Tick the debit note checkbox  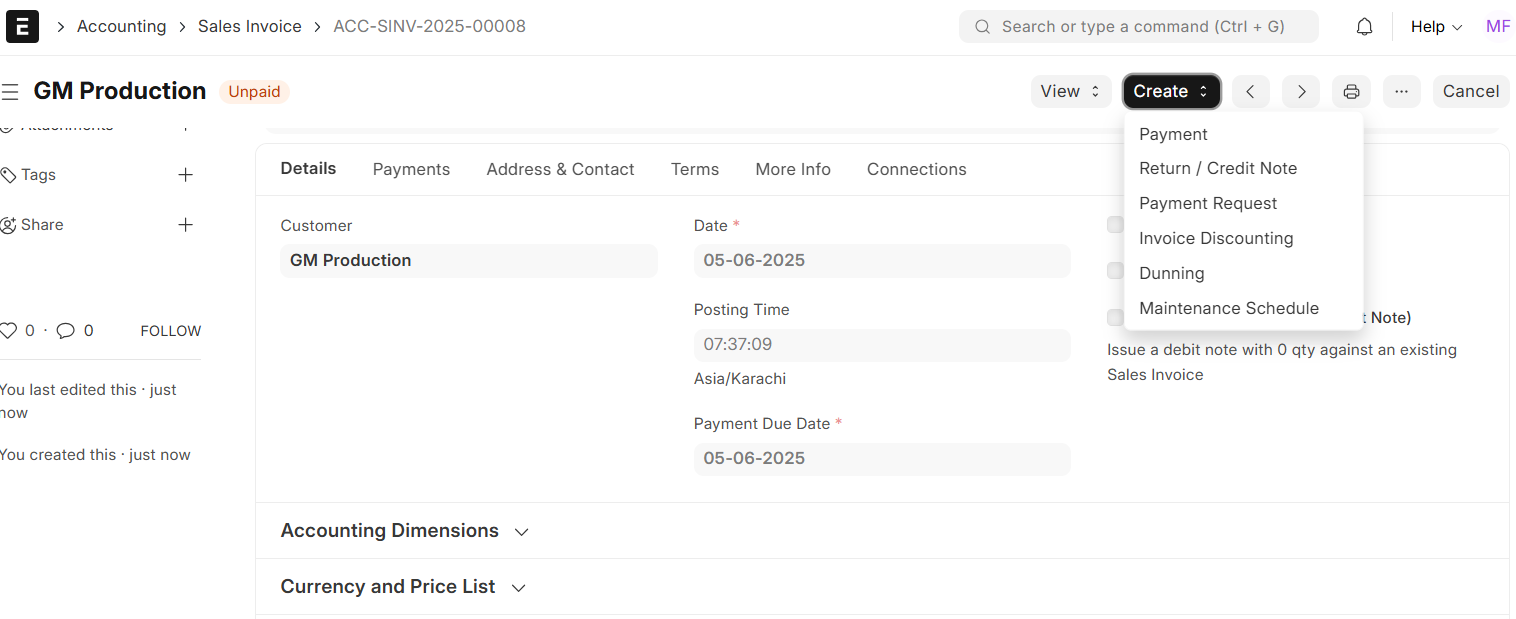1115,317
